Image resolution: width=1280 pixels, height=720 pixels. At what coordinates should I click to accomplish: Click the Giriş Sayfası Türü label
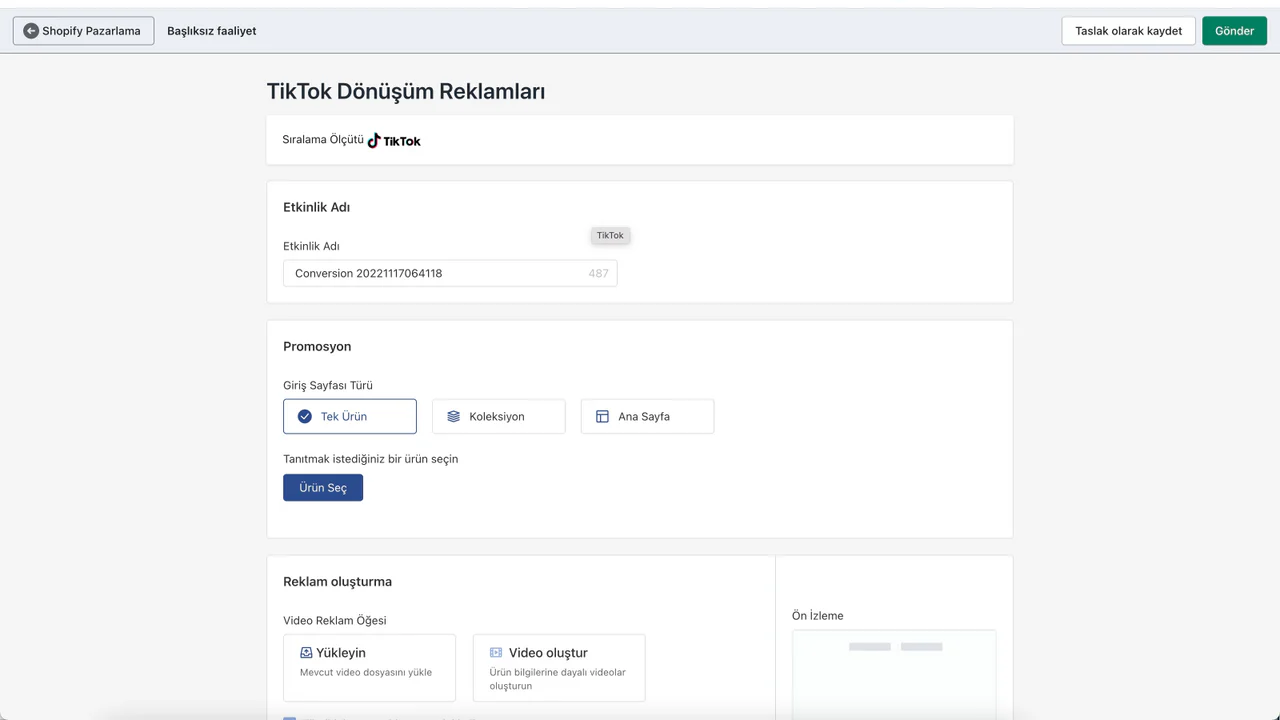(328, 385)
